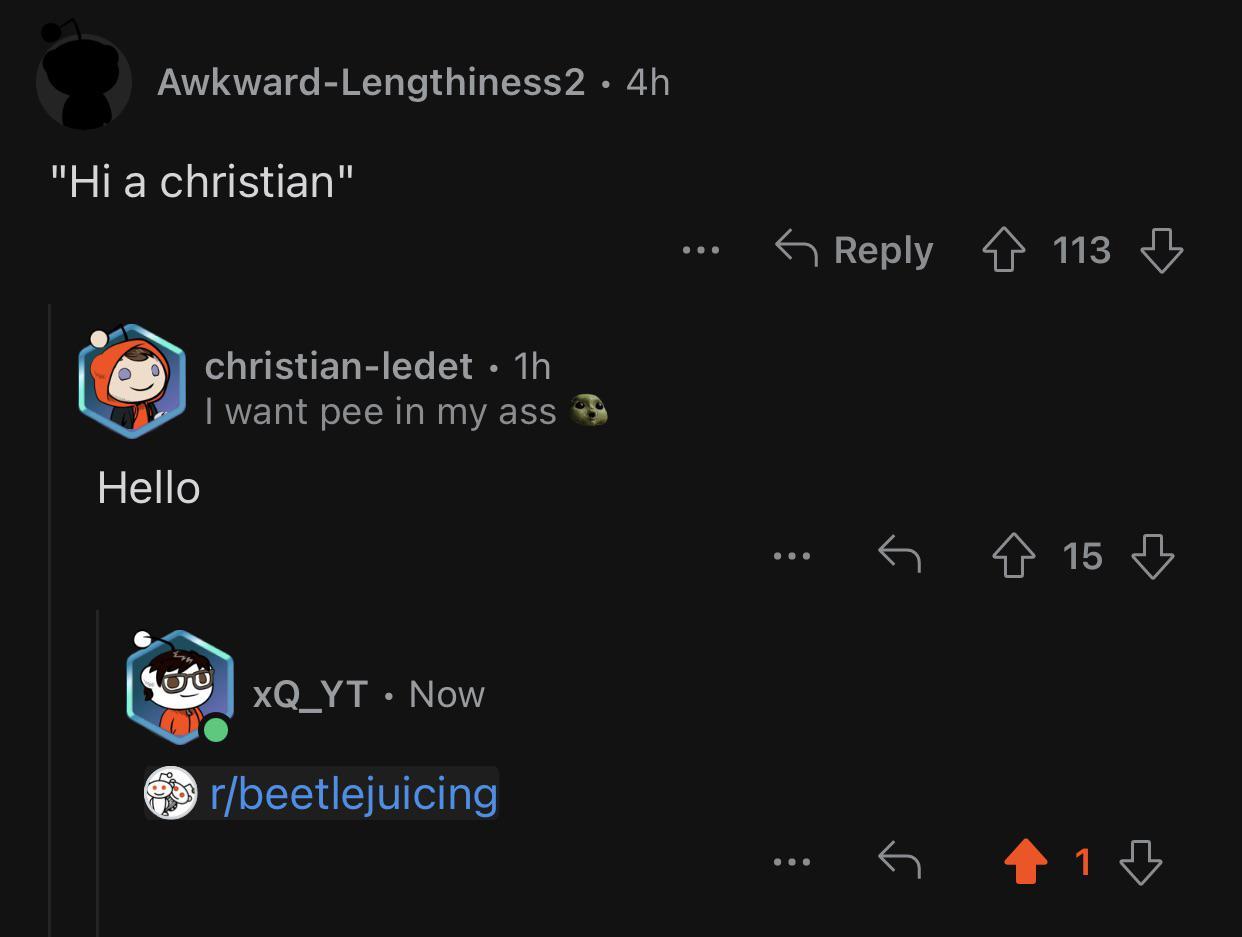
Task: Click the thread line next to nested replies
Action: 52,600
